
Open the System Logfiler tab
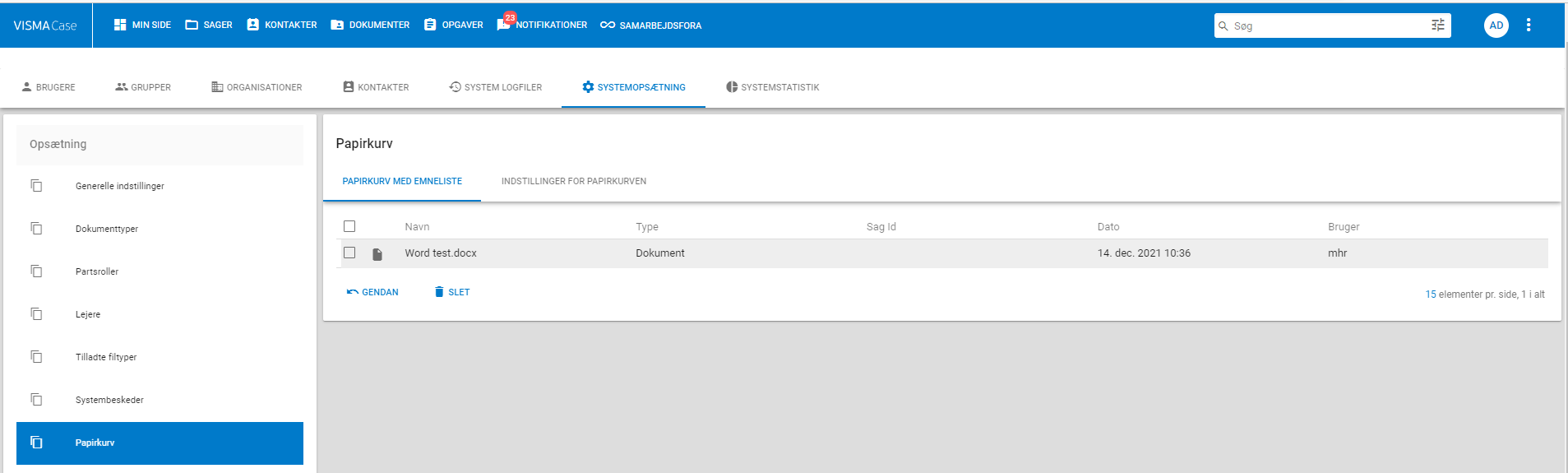pyautogui.click(x=495, y=87)
